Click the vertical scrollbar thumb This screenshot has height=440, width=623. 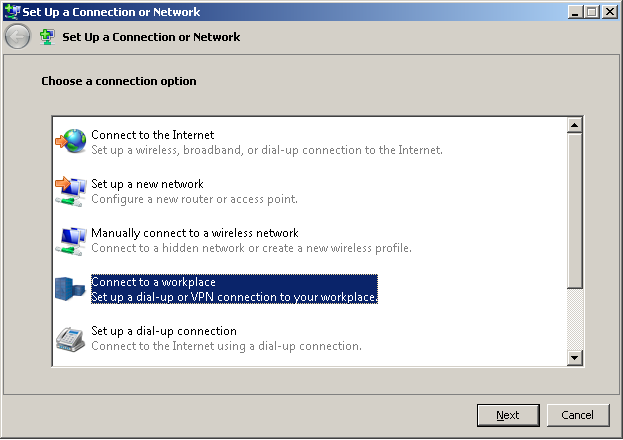[x=575, y=211]
